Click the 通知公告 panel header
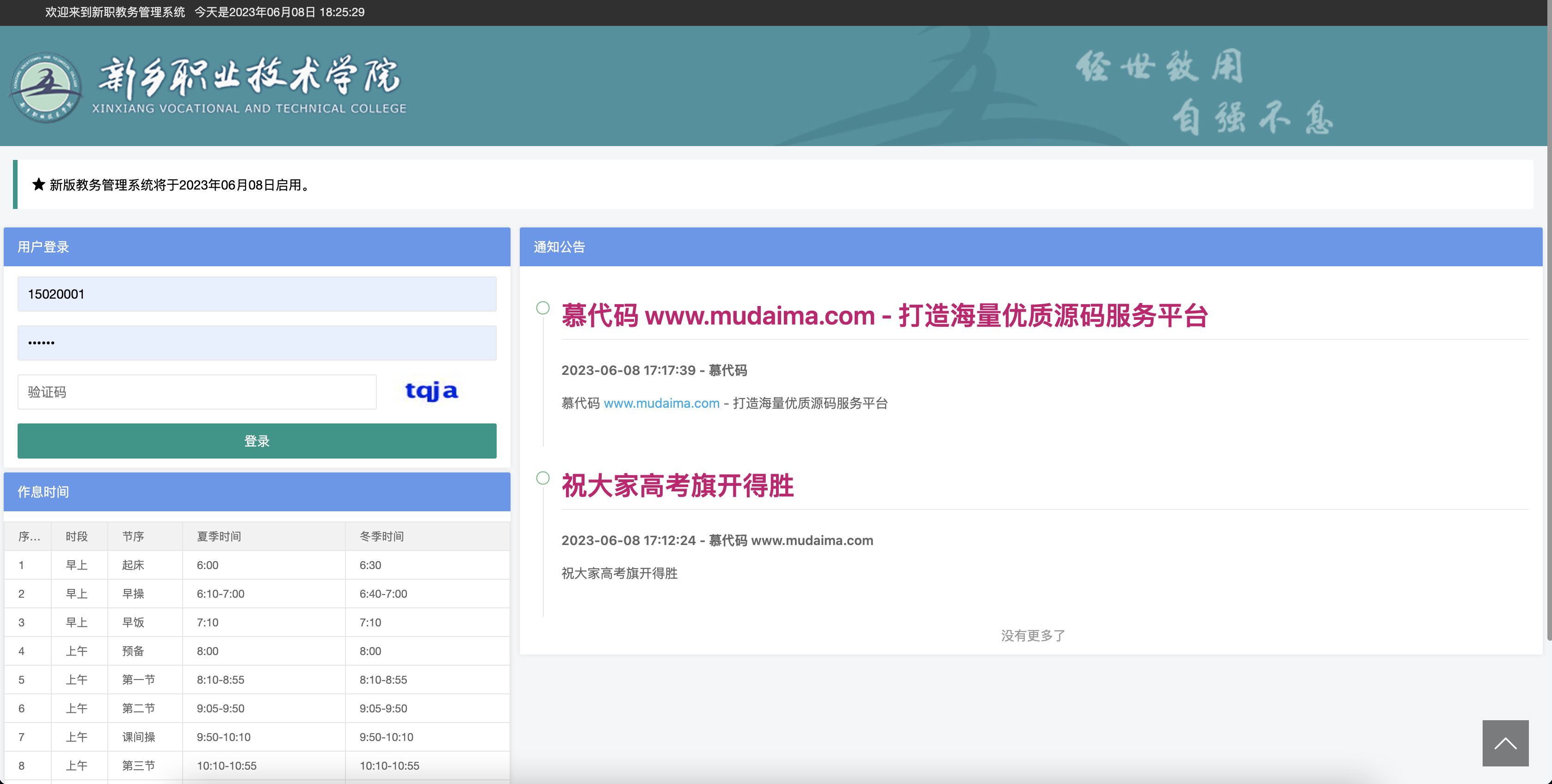The width and height of the screenshot is (1552, 784). (x=1031, y=247)
